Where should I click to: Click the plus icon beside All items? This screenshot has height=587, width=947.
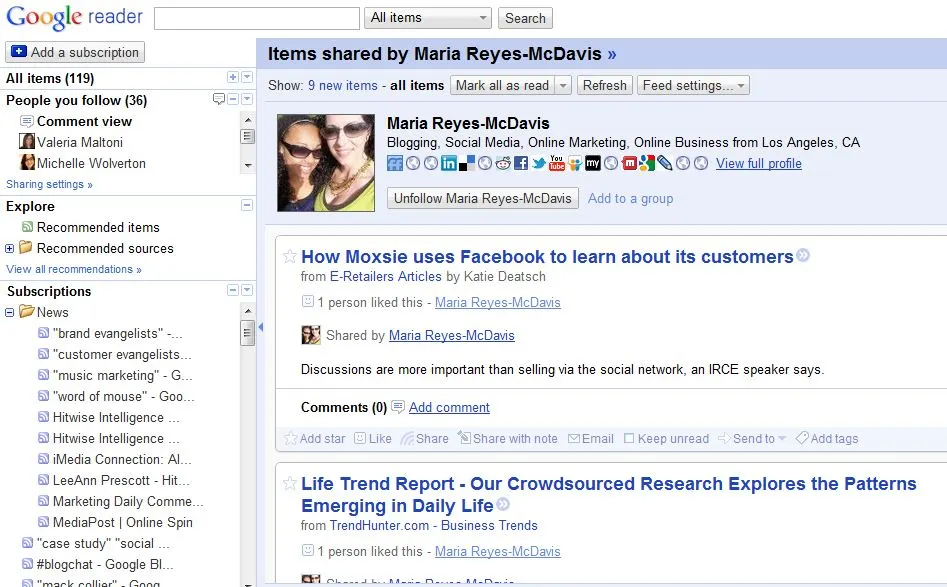pyautogui.click(x=233, y=77)
